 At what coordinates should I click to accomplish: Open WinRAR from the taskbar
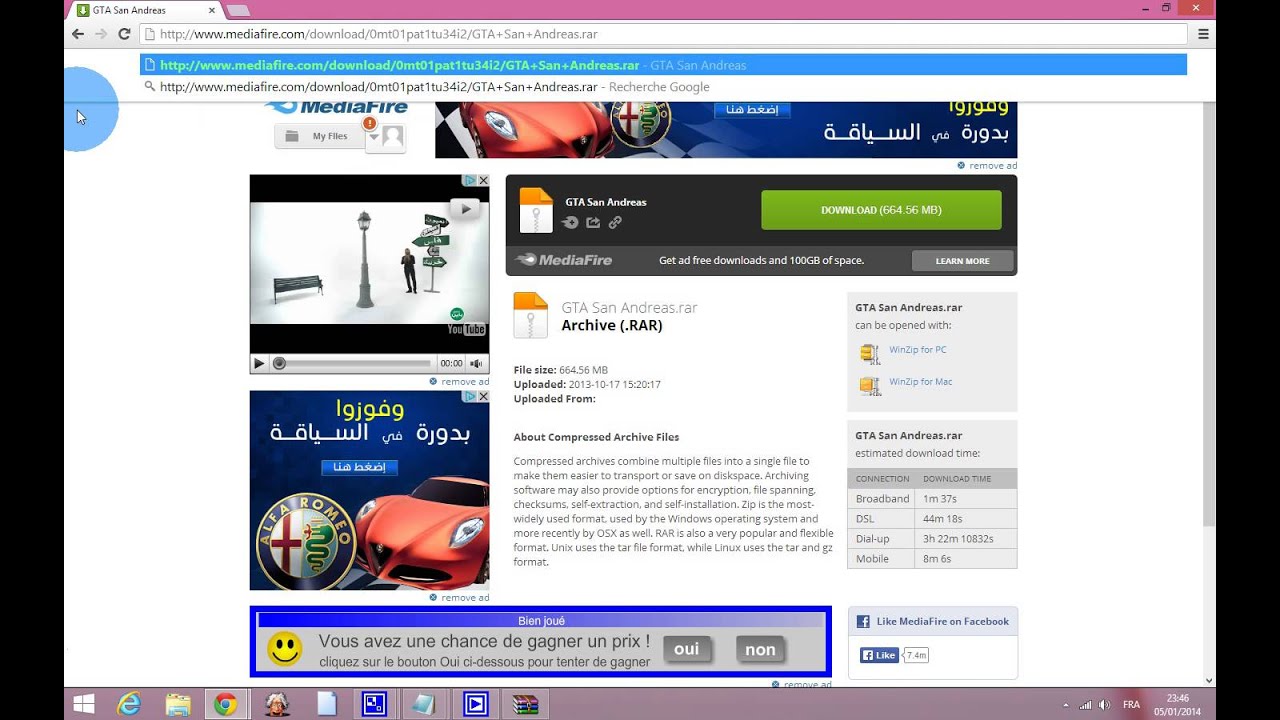(x=525, y=704)
